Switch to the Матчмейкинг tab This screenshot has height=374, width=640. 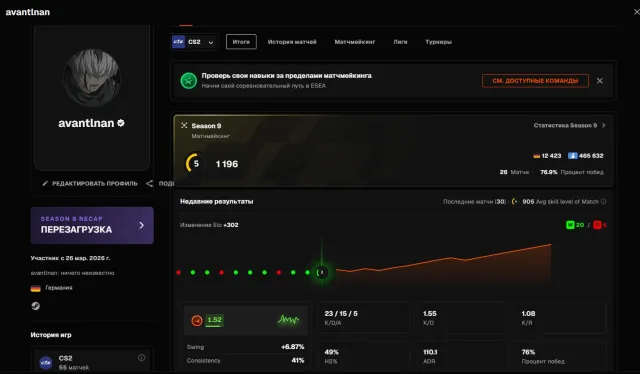[x=355, y=42]
